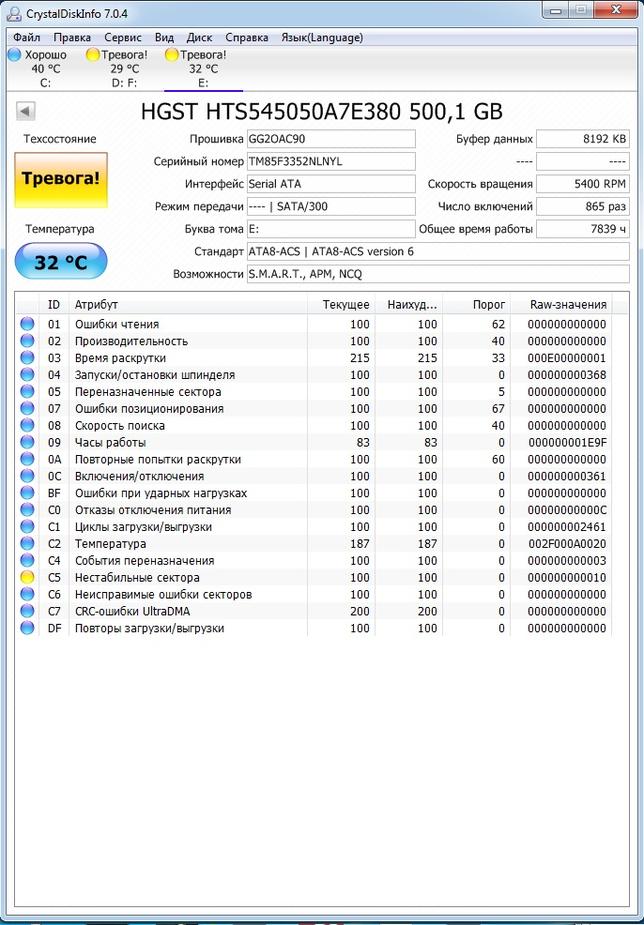
Task: Open the Вид menu
Action: tap(164, 37)
